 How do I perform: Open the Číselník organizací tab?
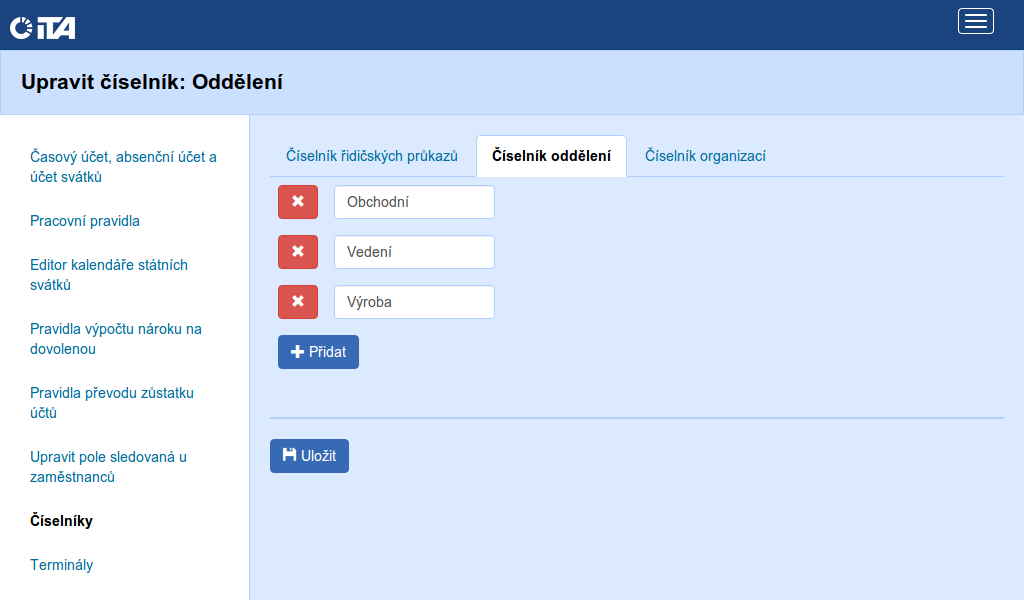(705, 156)
